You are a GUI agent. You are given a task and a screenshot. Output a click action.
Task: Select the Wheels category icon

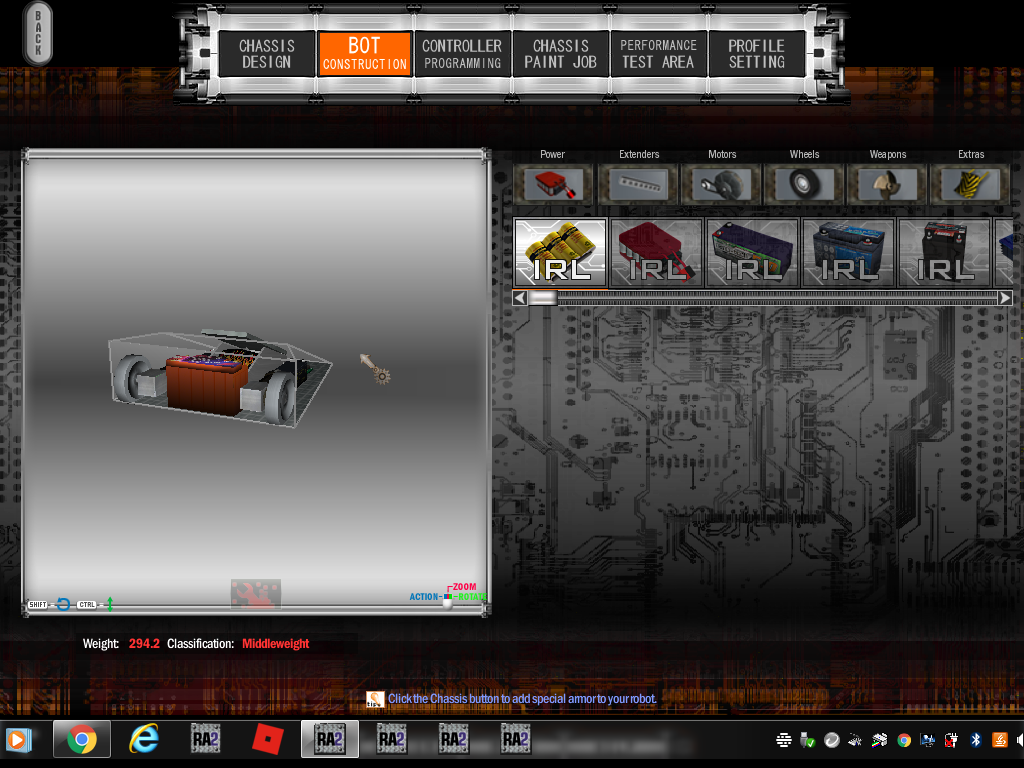point(805,184)
